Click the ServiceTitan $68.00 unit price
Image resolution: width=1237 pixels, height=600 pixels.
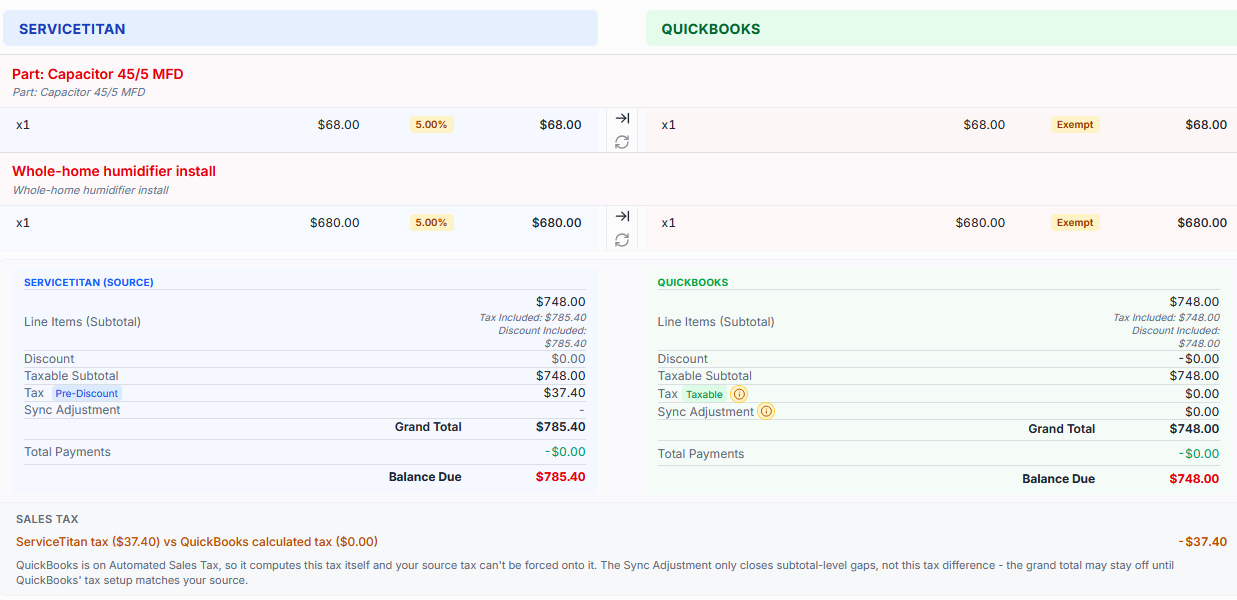click(339, 125)
